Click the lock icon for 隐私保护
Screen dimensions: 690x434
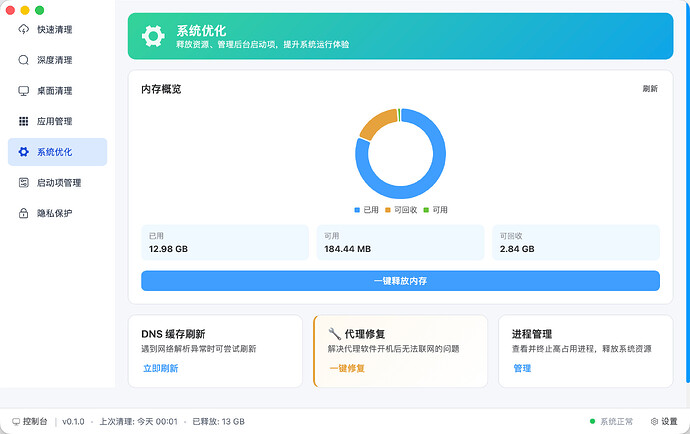click(x=24, y=213)
